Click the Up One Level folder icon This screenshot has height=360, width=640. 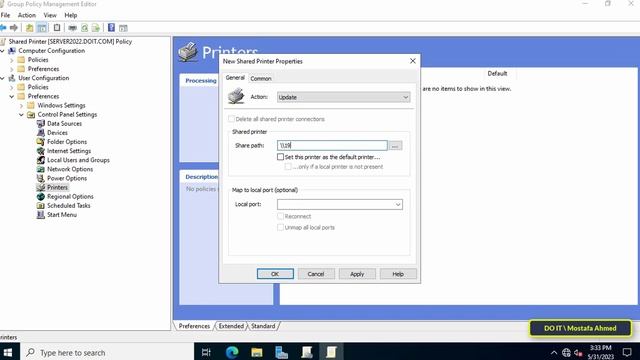click(x=29, y=28)
